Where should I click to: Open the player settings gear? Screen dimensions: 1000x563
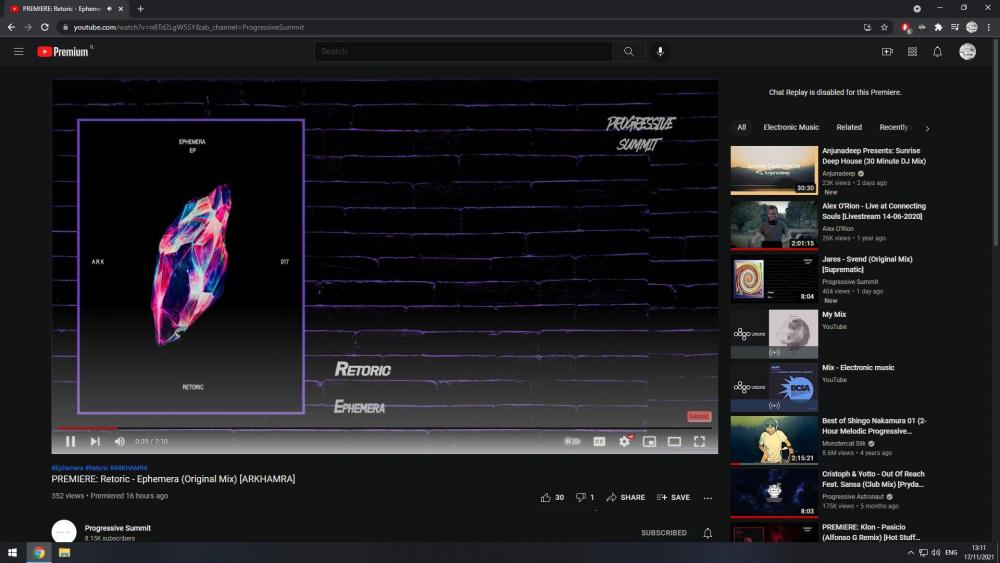point(624,441)
